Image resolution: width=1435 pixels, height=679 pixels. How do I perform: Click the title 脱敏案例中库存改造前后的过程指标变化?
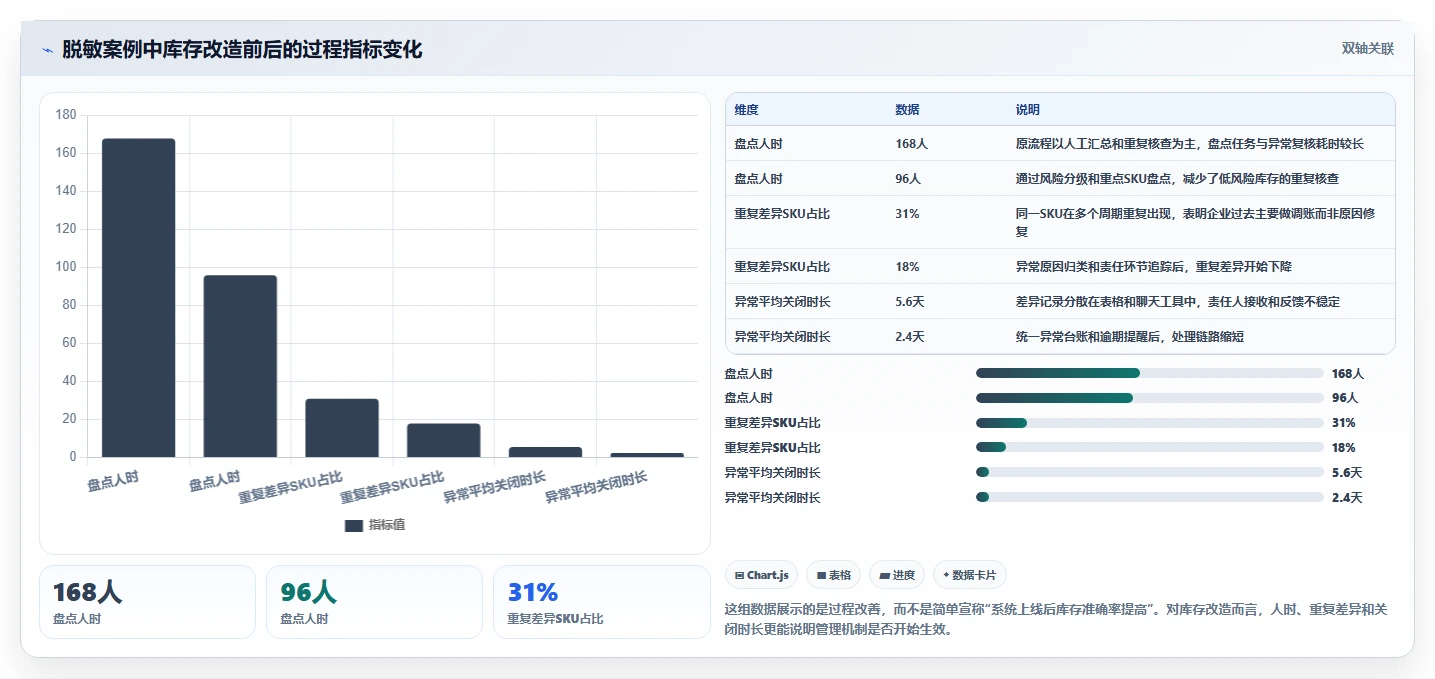pos(242,50)
